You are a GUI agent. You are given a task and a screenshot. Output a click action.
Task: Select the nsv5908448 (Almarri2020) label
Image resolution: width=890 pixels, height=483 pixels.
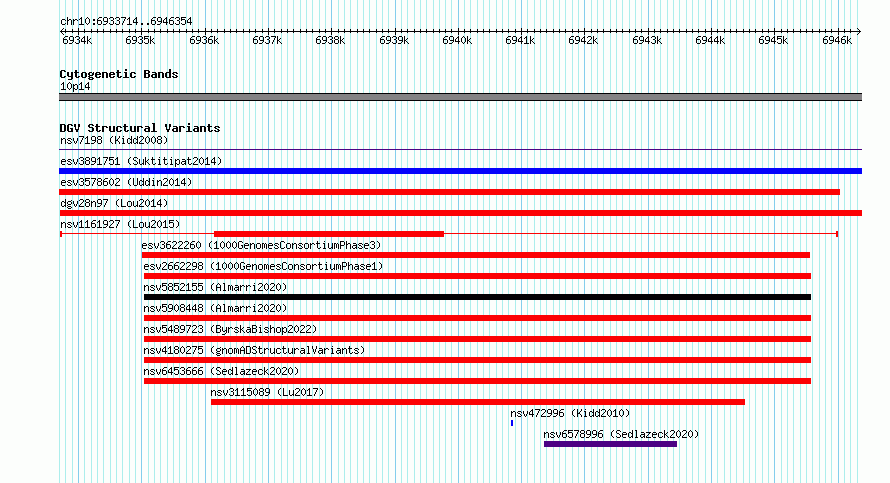click(215, 308)
